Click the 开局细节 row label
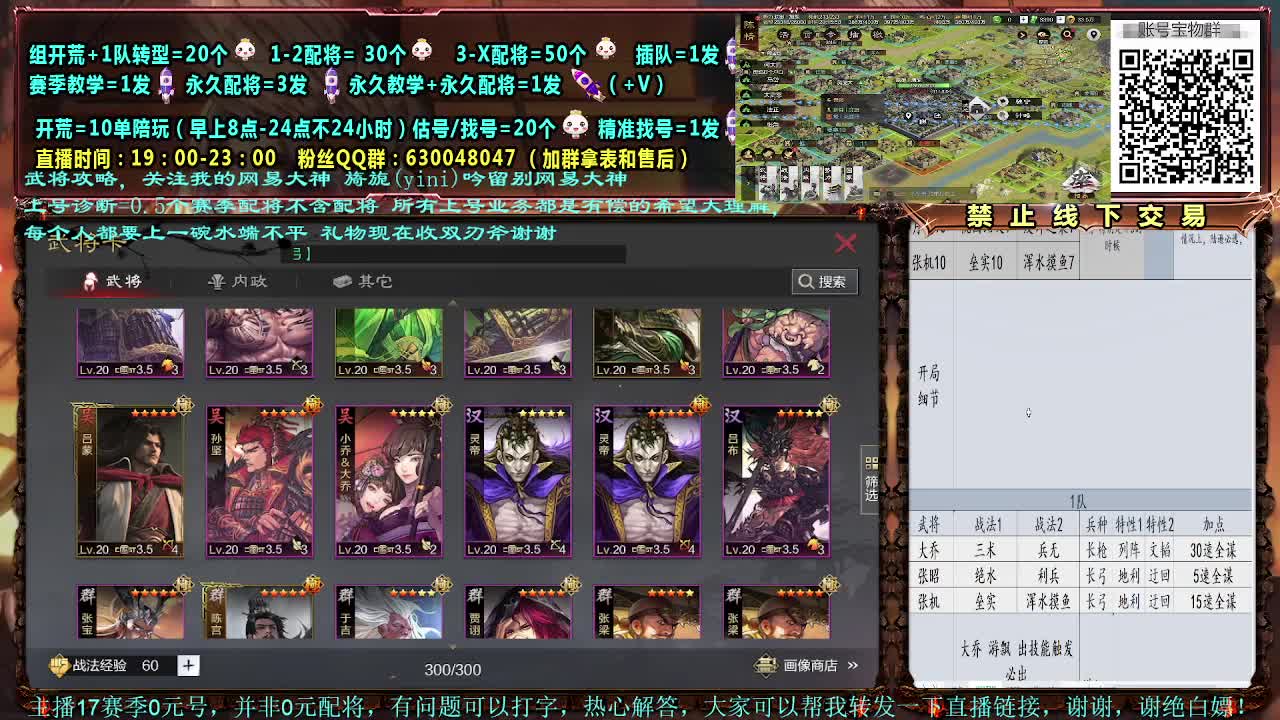This screenshot has width=1280, height=720. pyautogui.click(x=929, y=385)
